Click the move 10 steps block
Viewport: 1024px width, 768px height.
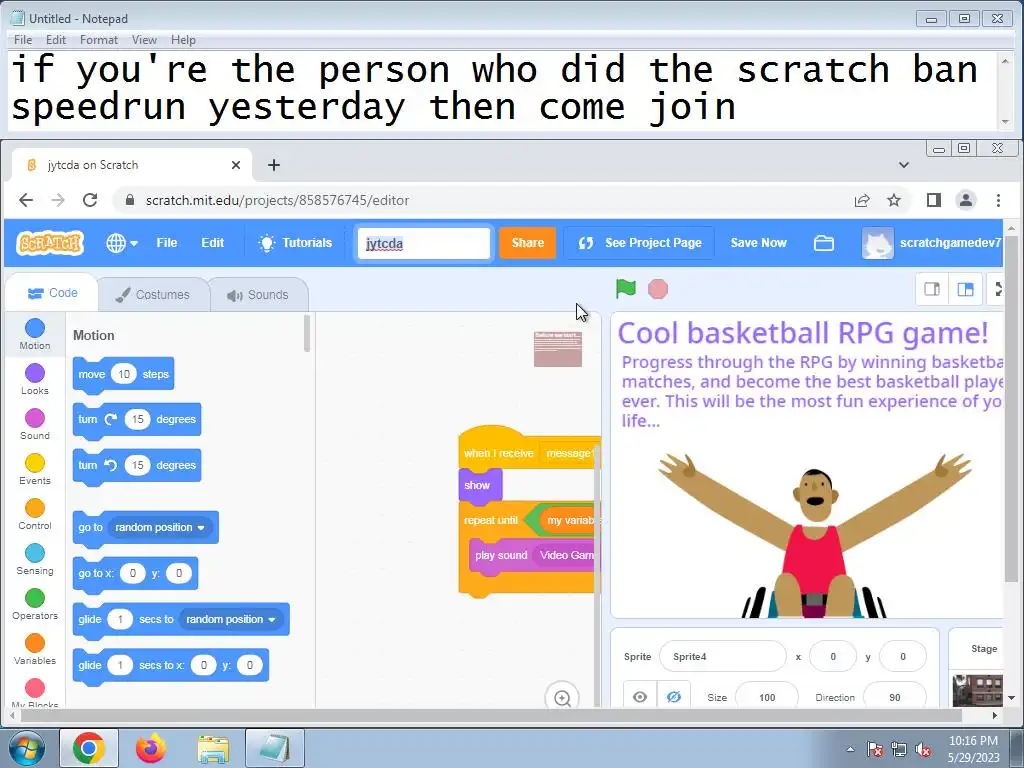click(123, 374)
